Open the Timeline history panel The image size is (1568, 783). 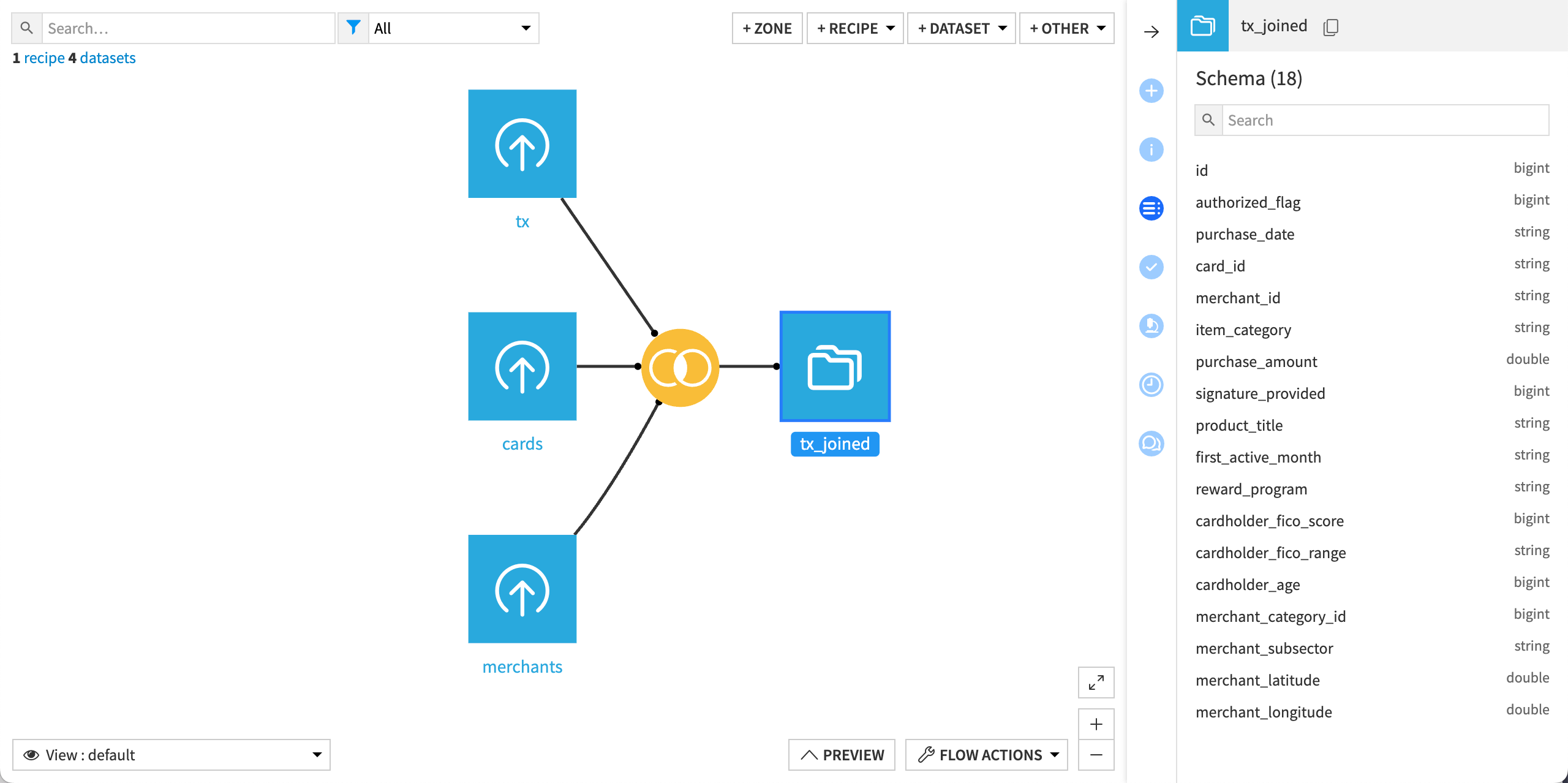coord(1151,385)
